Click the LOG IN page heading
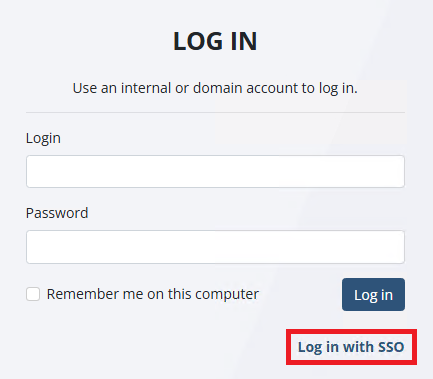The width and height of the screenshot is (433, 379). [215, 41]
